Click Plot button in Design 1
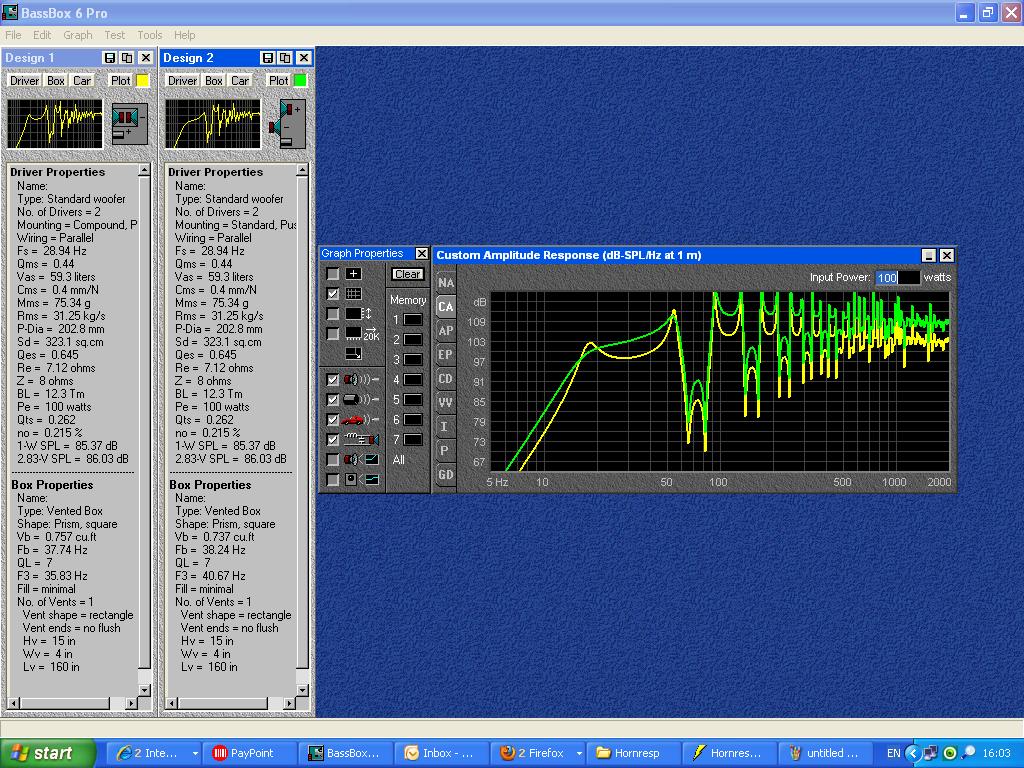1024x768 pixels. pos(121,80)
